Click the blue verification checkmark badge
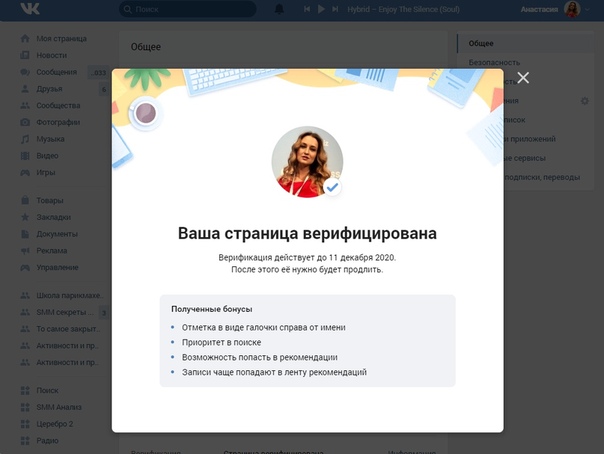This screenshot has width=604, height=454. pos(332,188)
